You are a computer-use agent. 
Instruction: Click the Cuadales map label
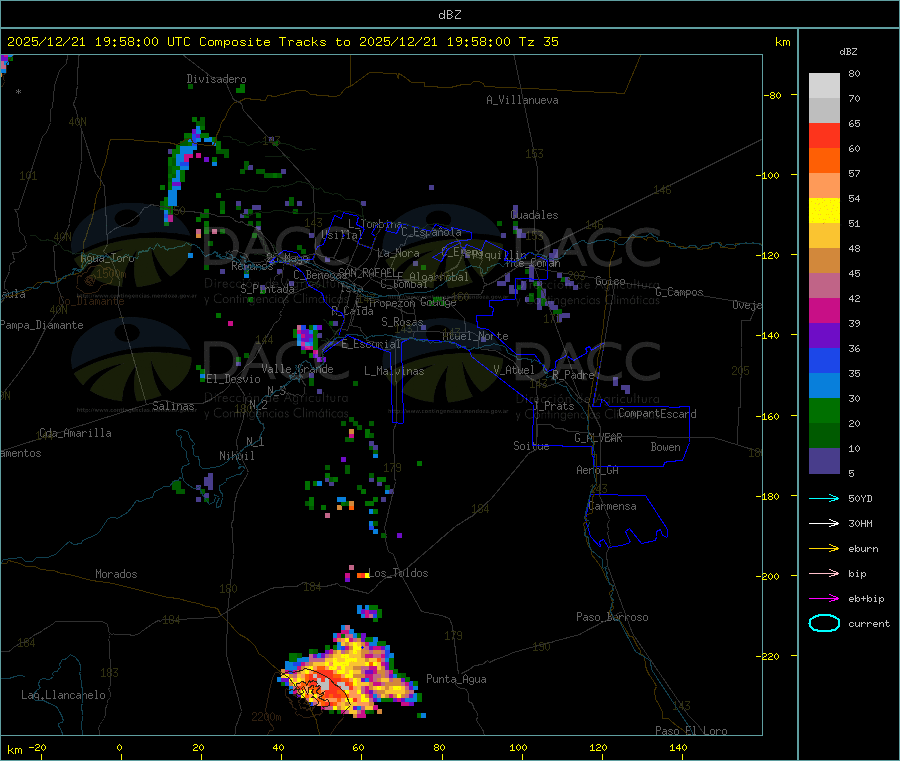[x=534, y=215]
